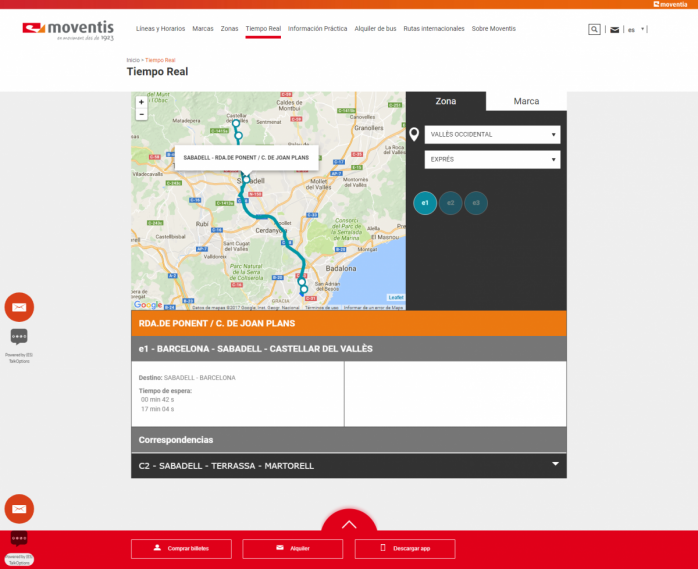This screenshot has width=698, height=569.
Task: Select the e2 line circle
Action: [450, 203]
